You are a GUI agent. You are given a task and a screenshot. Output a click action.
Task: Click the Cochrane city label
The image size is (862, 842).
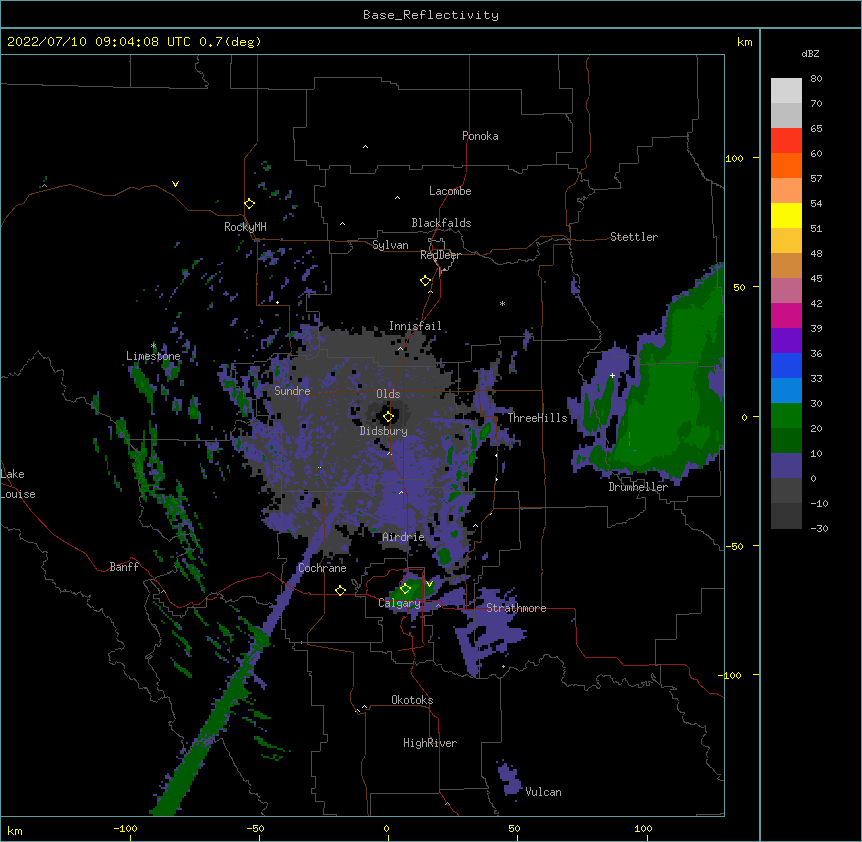[322, 568]
